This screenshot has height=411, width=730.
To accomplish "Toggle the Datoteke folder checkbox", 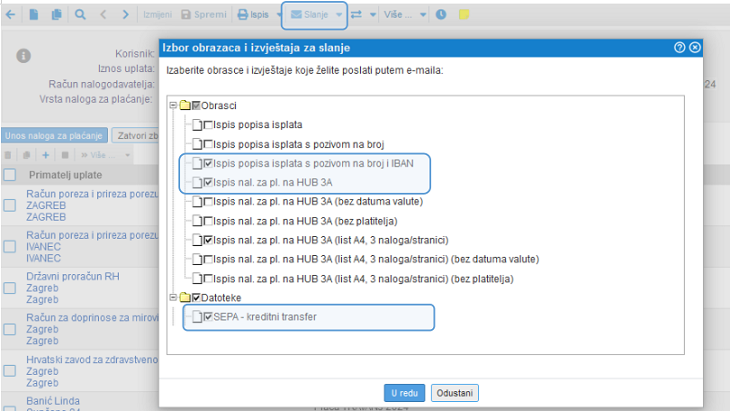I will click(196, 297).
